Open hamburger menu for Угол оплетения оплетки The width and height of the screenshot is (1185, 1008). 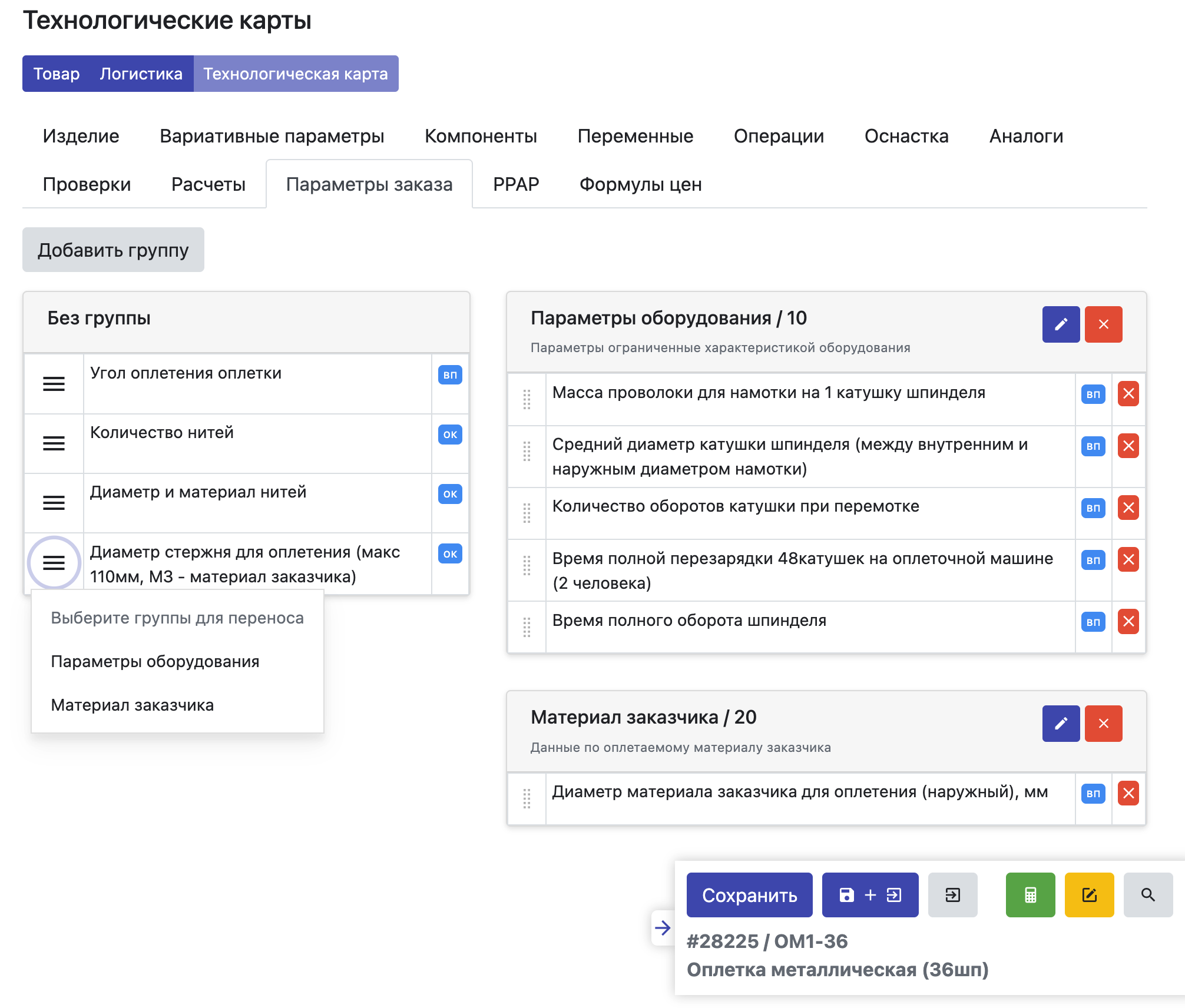click(54, 384)
